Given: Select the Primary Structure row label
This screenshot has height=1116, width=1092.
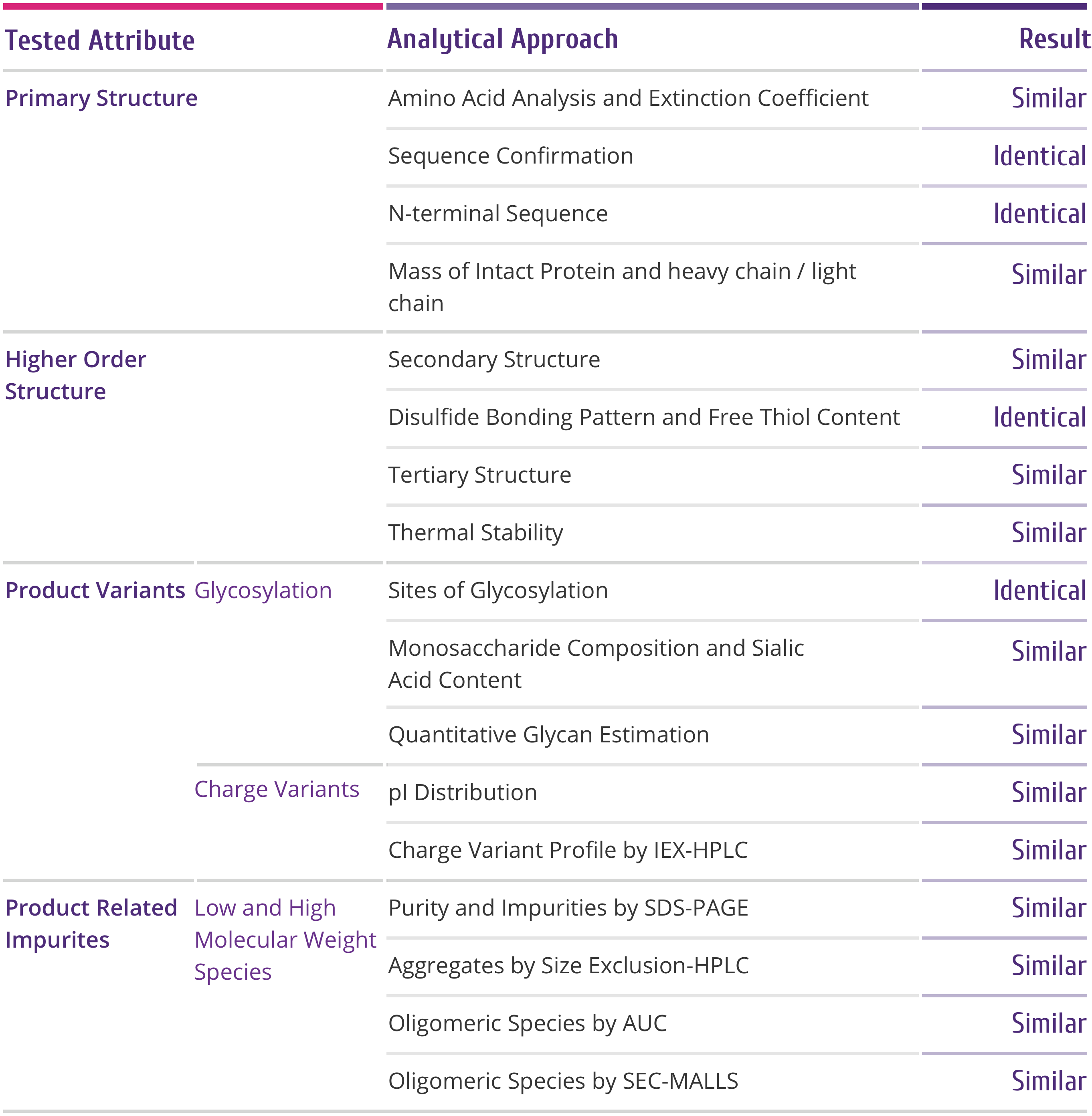Looking at the screenshot, I should tap(101, 98).
